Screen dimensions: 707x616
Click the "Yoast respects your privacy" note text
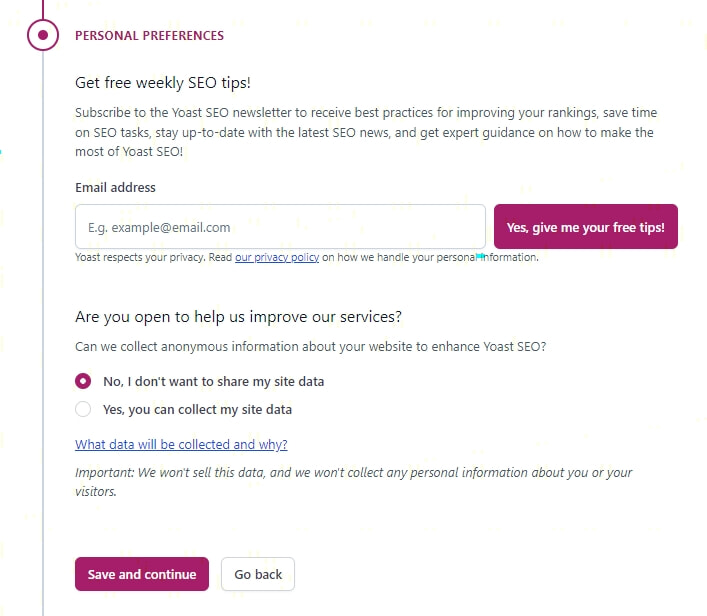coord(153,257)
